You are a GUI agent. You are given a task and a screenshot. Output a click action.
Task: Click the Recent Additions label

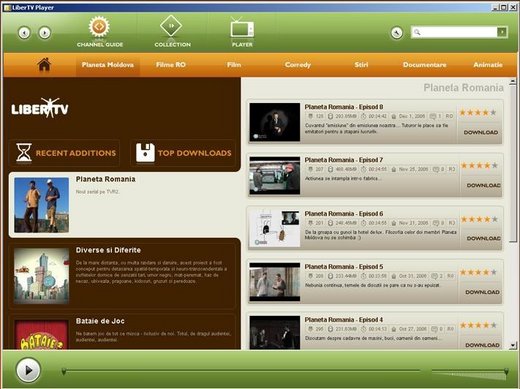[76, 153]
